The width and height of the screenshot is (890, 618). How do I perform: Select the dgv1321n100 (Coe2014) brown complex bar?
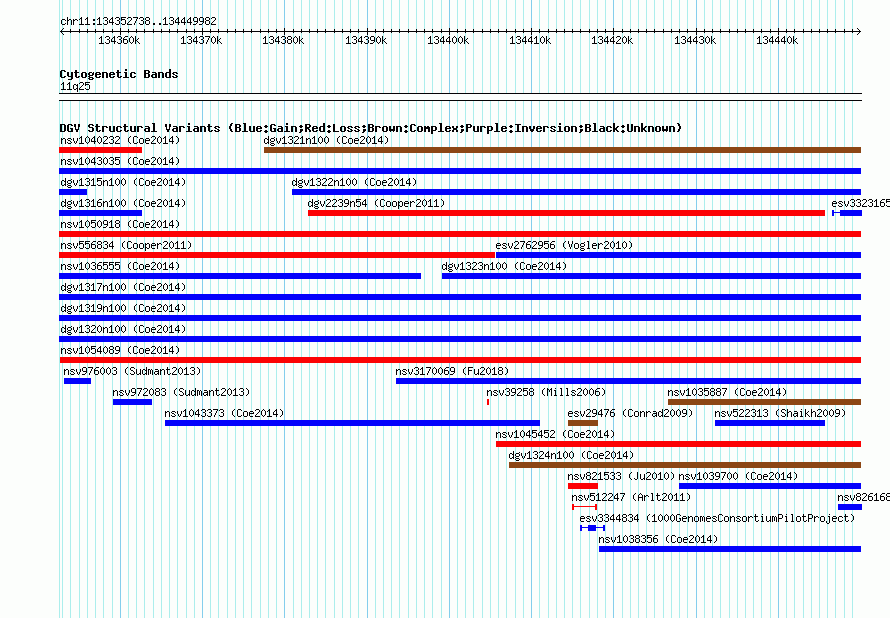point(562,150)
